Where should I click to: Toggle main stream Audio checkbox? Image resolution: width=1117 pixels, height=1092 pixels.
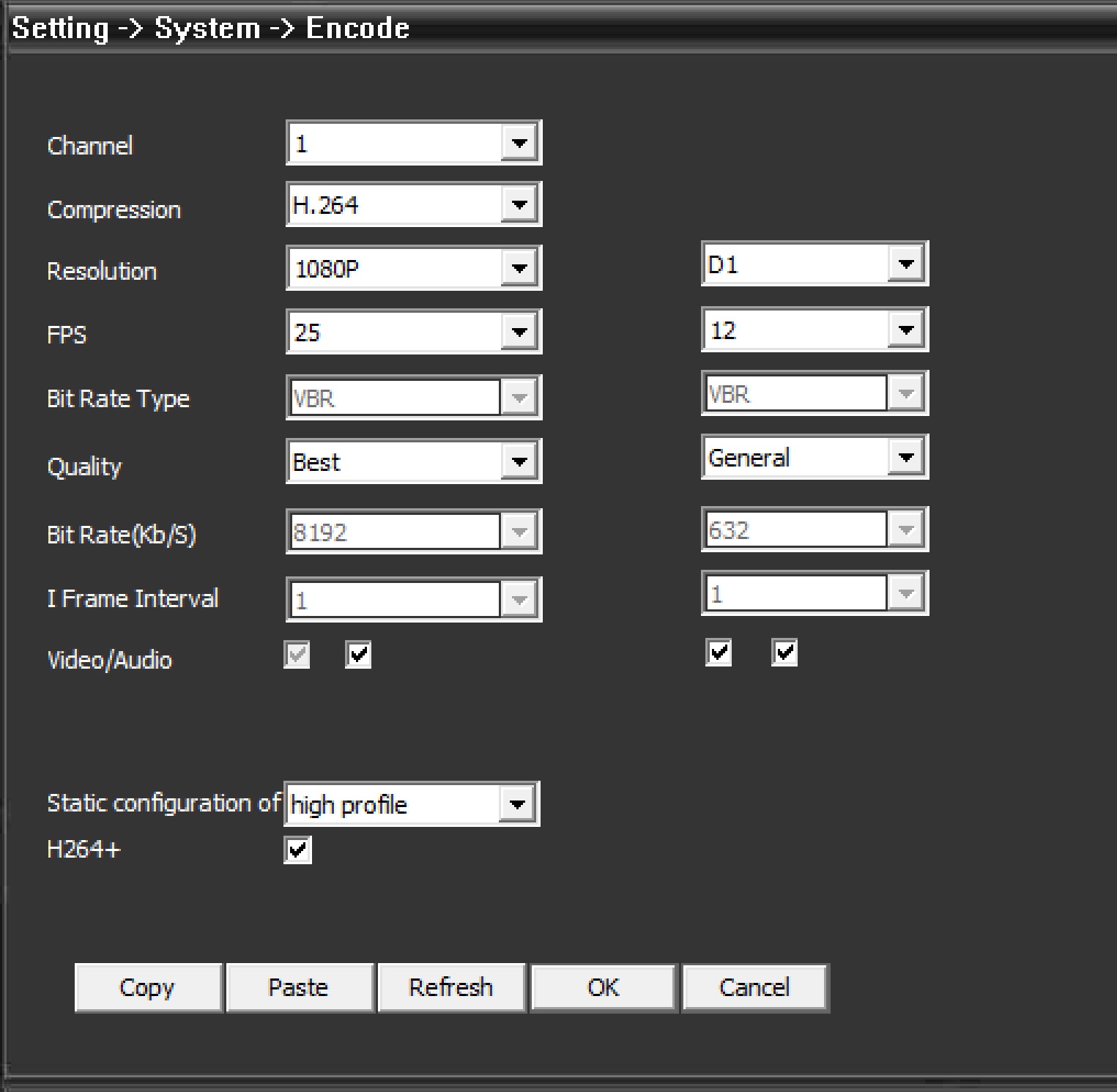358,655
